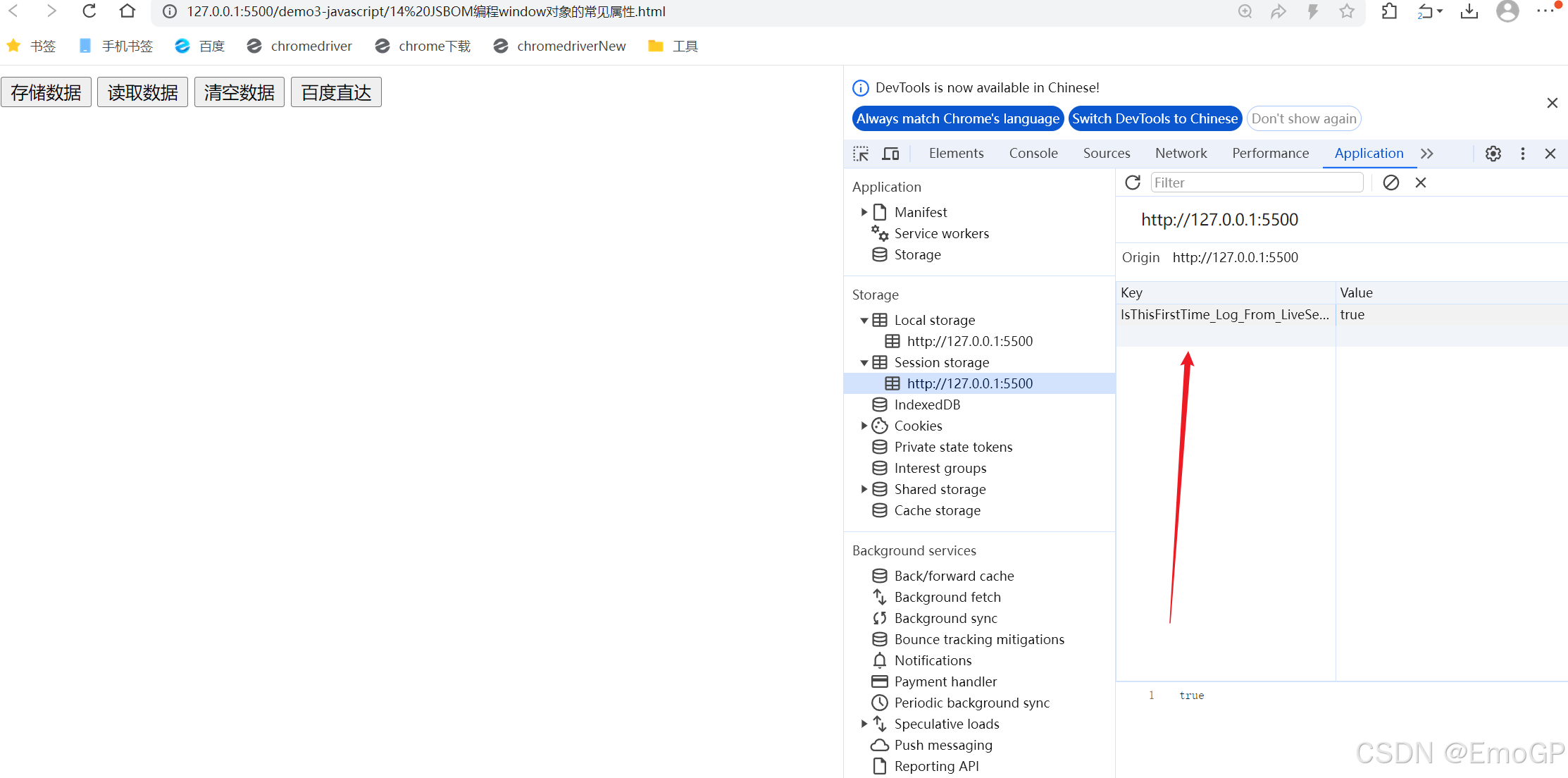
Task: Click Switch DevTools to Chinese button
Action: tap(1155, 118)
